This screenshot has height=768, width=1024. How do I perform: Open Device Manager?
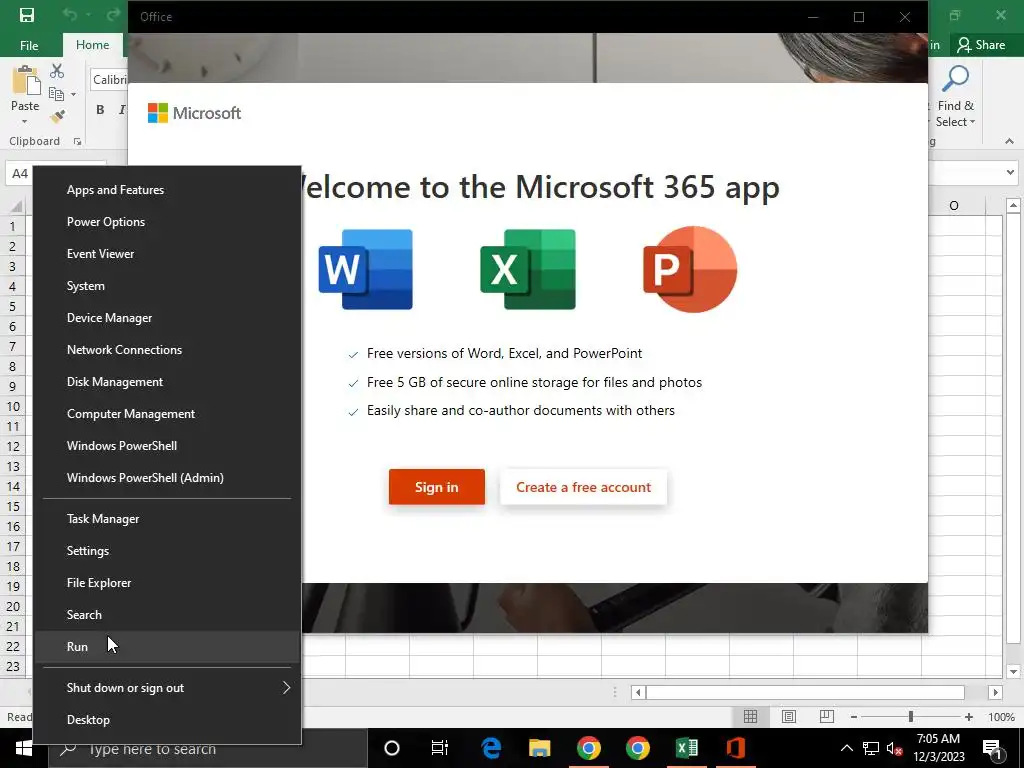(x=167, y=318)
